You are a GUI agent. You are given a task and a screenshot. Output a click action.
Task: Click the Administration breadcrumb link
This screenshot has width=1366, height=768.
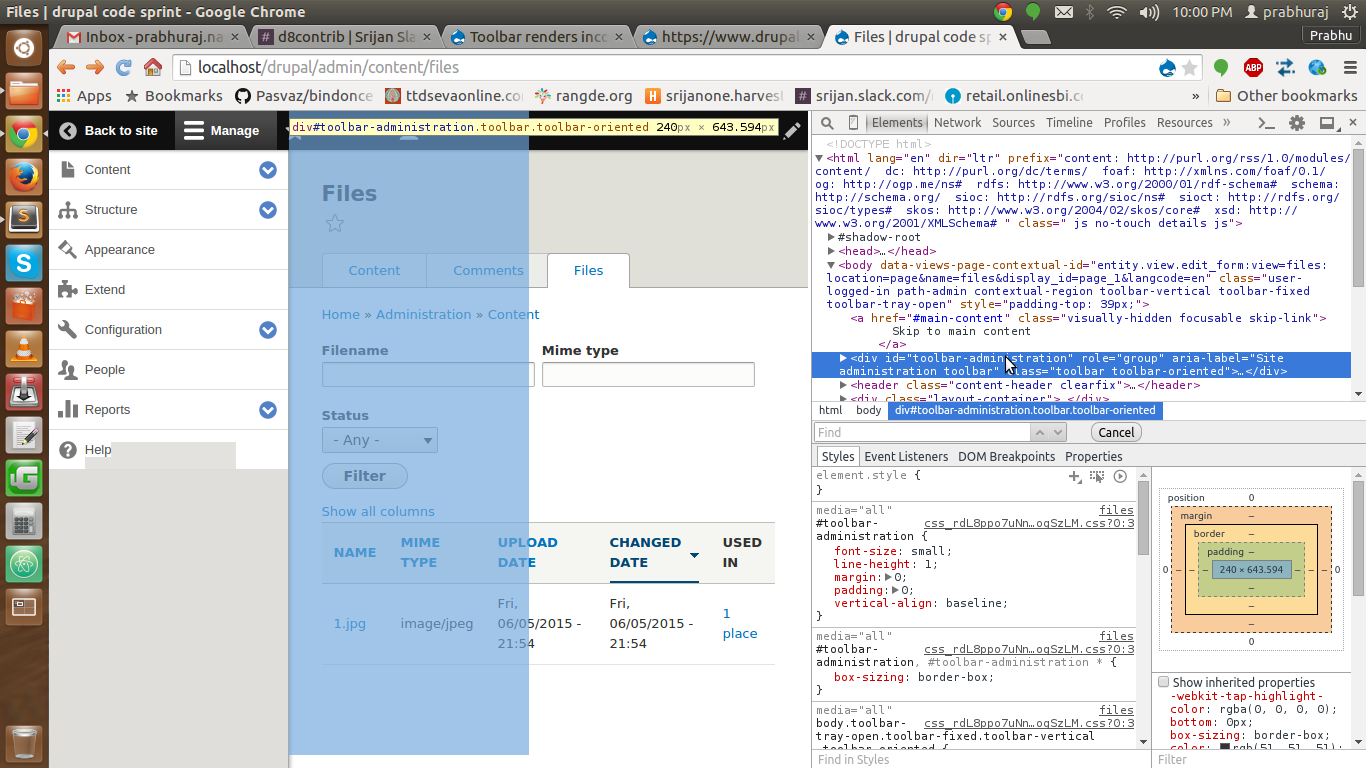click(x=423, y=314)
